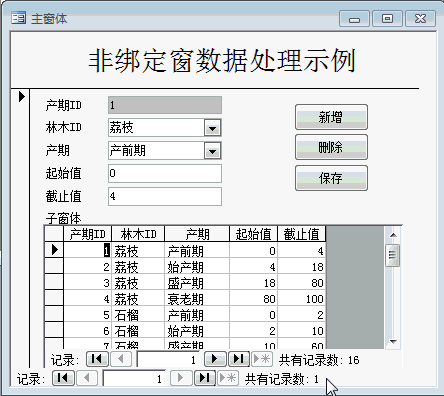Click the 产期 combo box showing 产前期
The width and height of the screenshot is (444, 396).
(165, 151)
